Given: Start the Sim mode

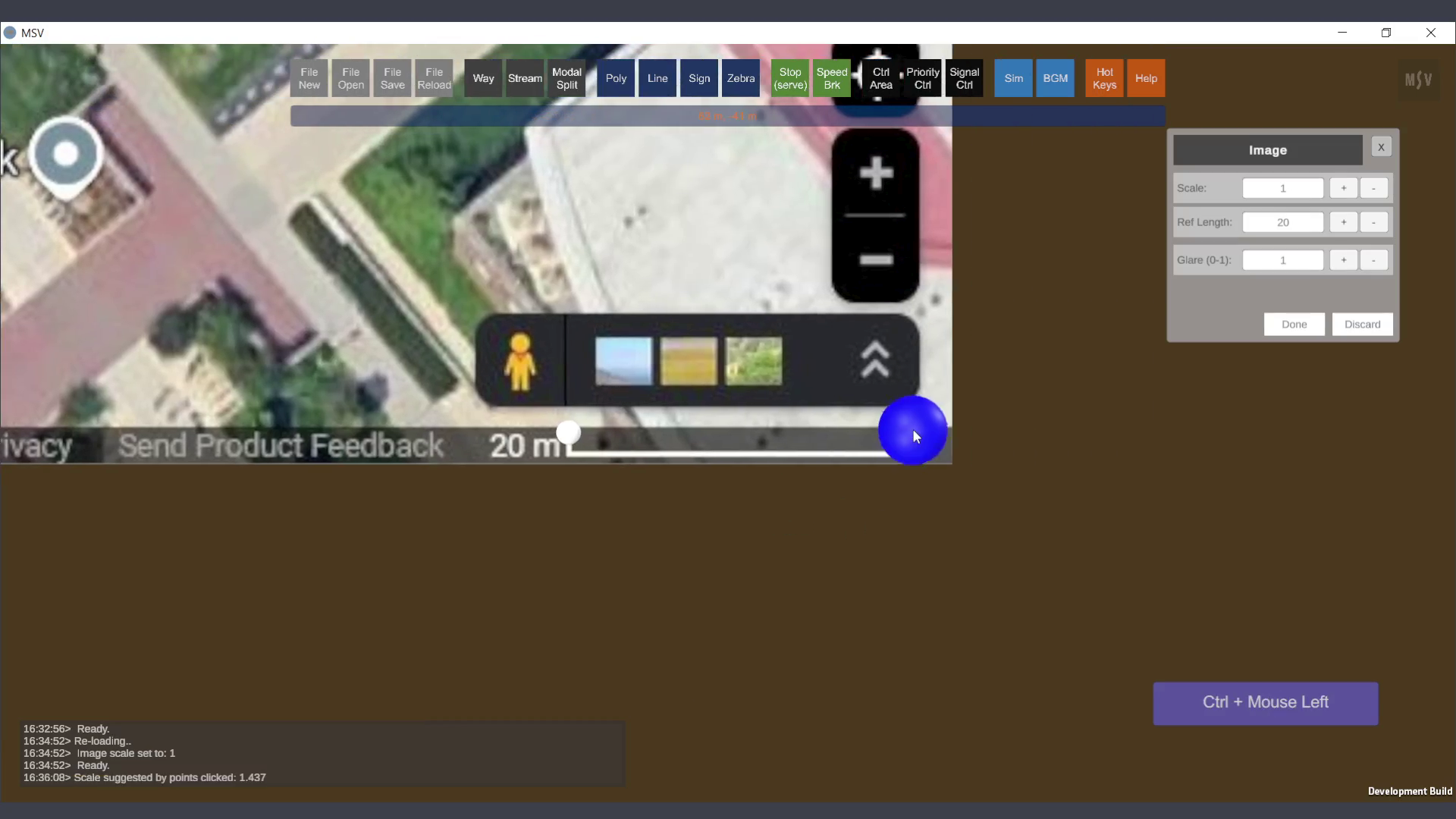Looking at the screenshot, I should point(1013,78).
